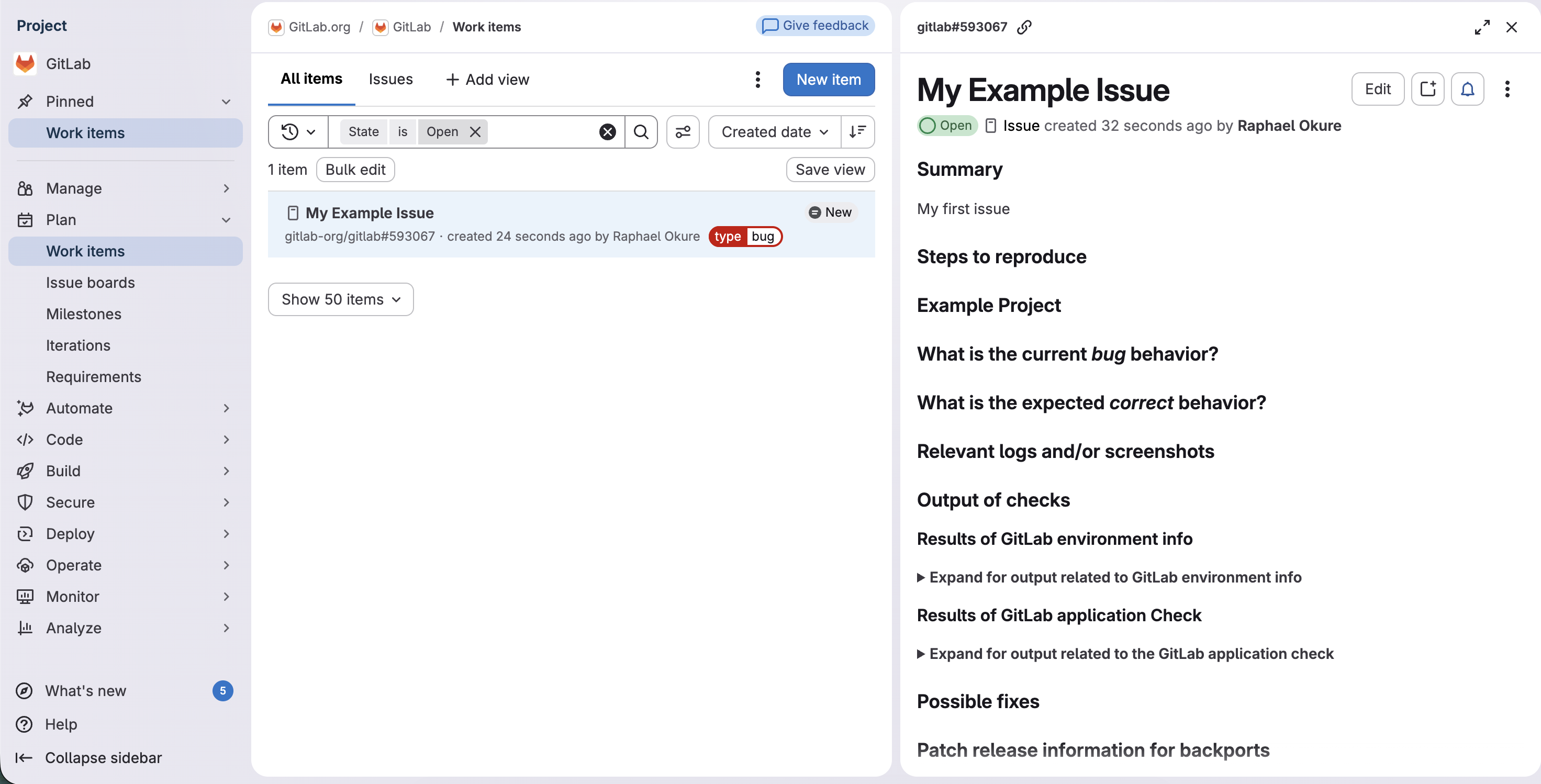Click the type bug label
This screenshot has height=784, width=1541.
pos(745,236)
